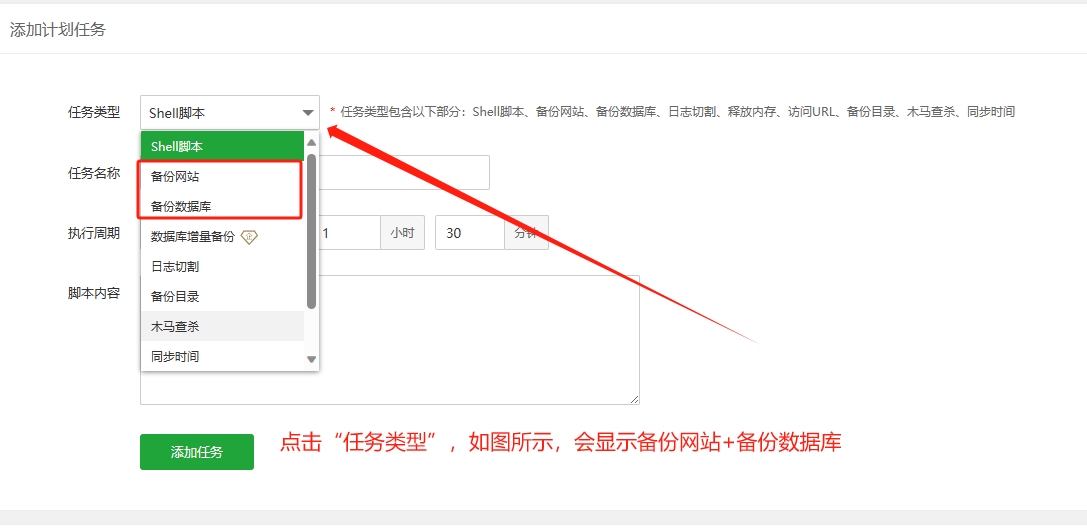Click the dropdown list scrollbar thumb
Image resolution: width=1087 pixels, height=531 pixels.
[311, 231]
